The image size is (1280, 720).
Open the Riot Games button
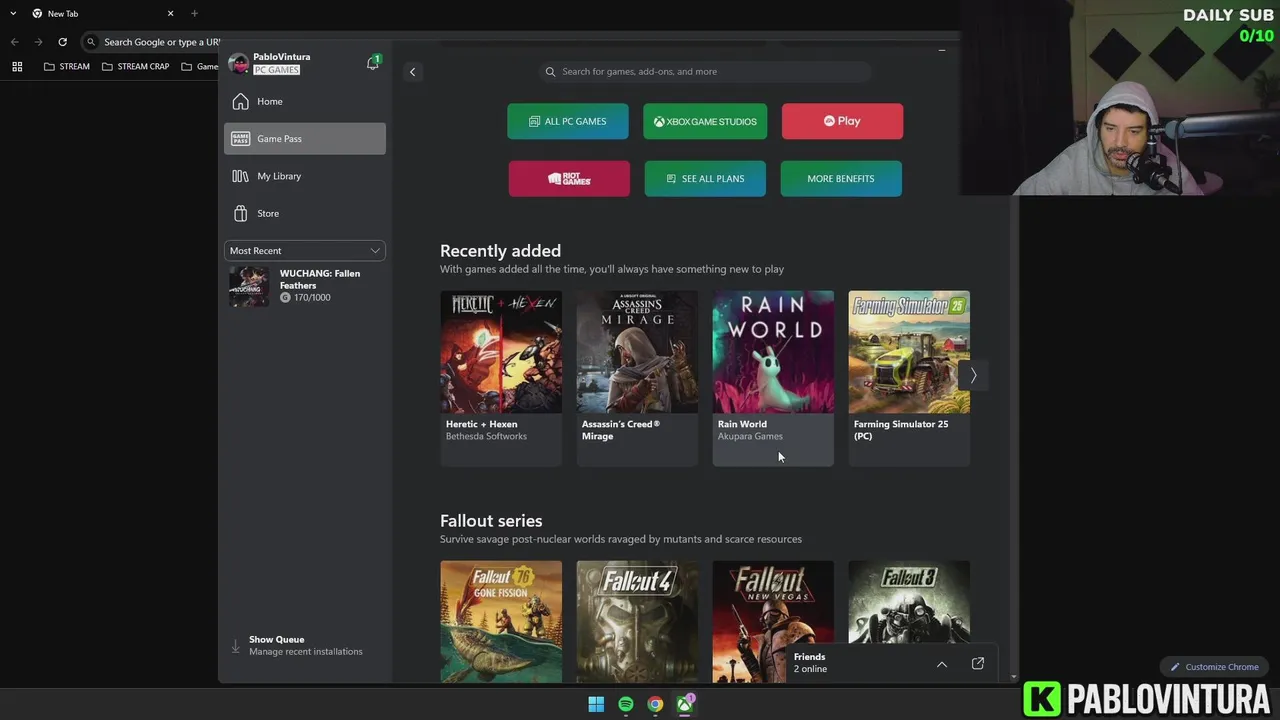click(x=569, y=179)
